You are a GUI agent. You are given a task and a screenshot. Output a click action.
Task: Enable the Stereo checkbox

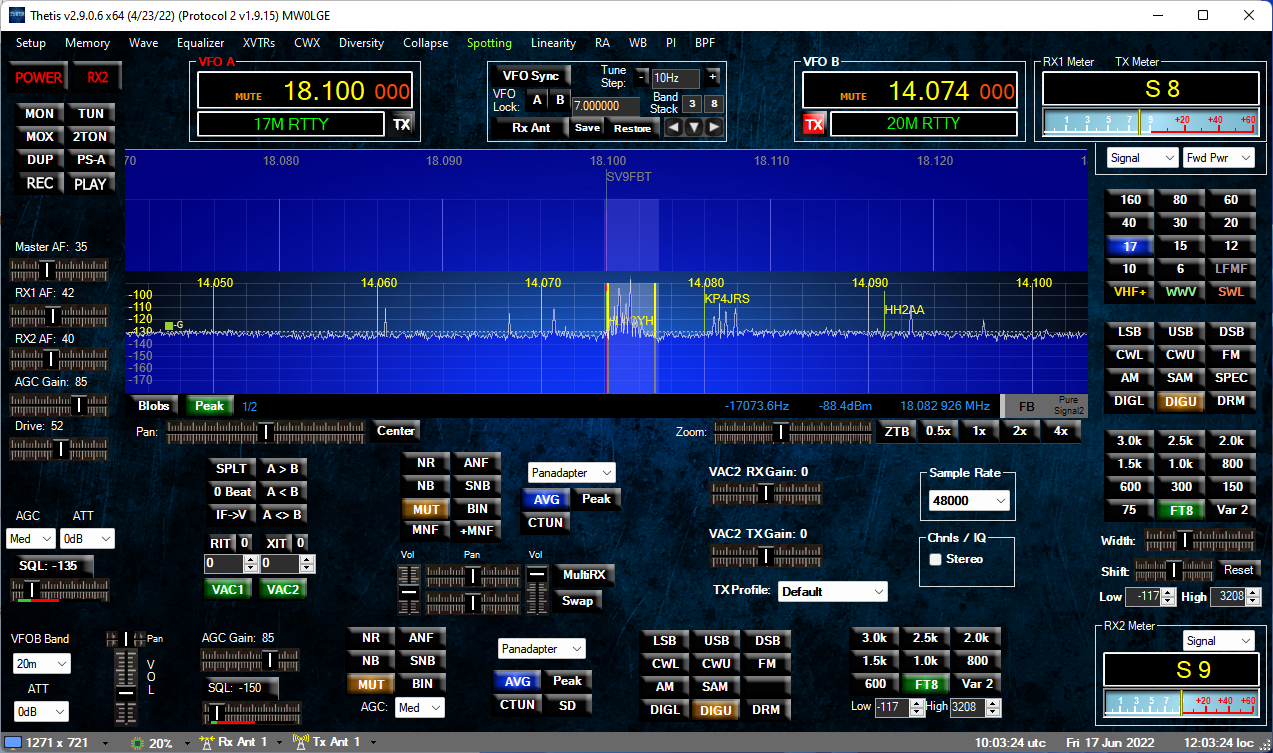click(x=936, y=559)
